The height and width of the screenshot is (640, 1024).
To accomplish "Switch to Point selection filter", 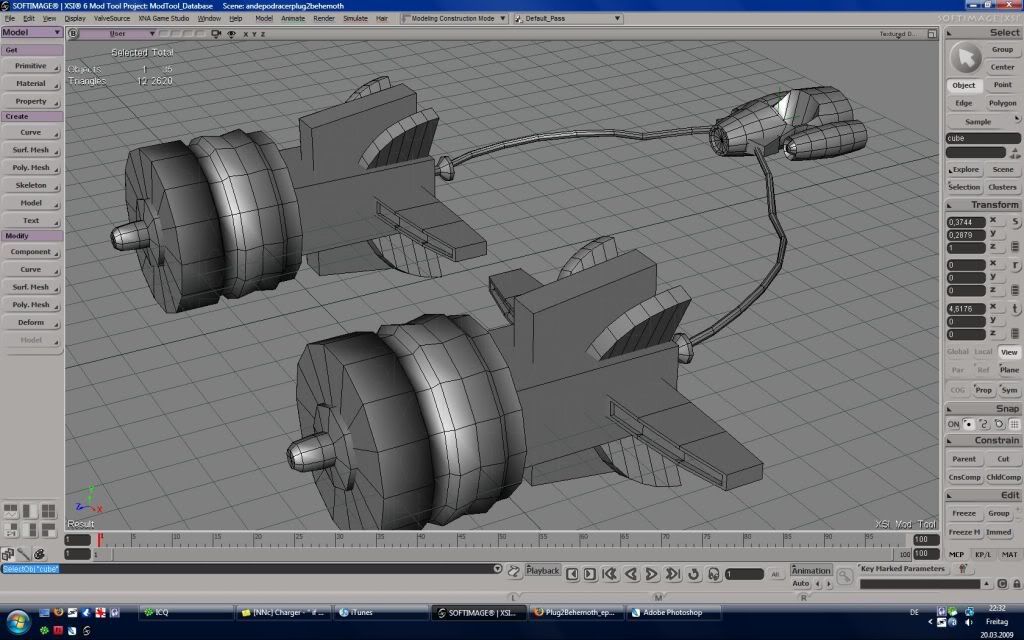I will [1002, 85].
